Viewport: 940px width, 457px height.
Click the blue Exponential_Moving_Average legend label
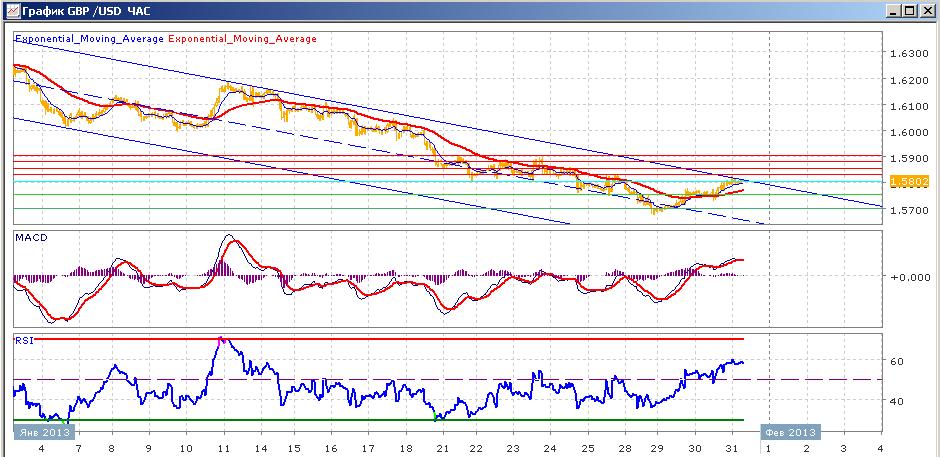pyautogui.click(x=89, y=38)
